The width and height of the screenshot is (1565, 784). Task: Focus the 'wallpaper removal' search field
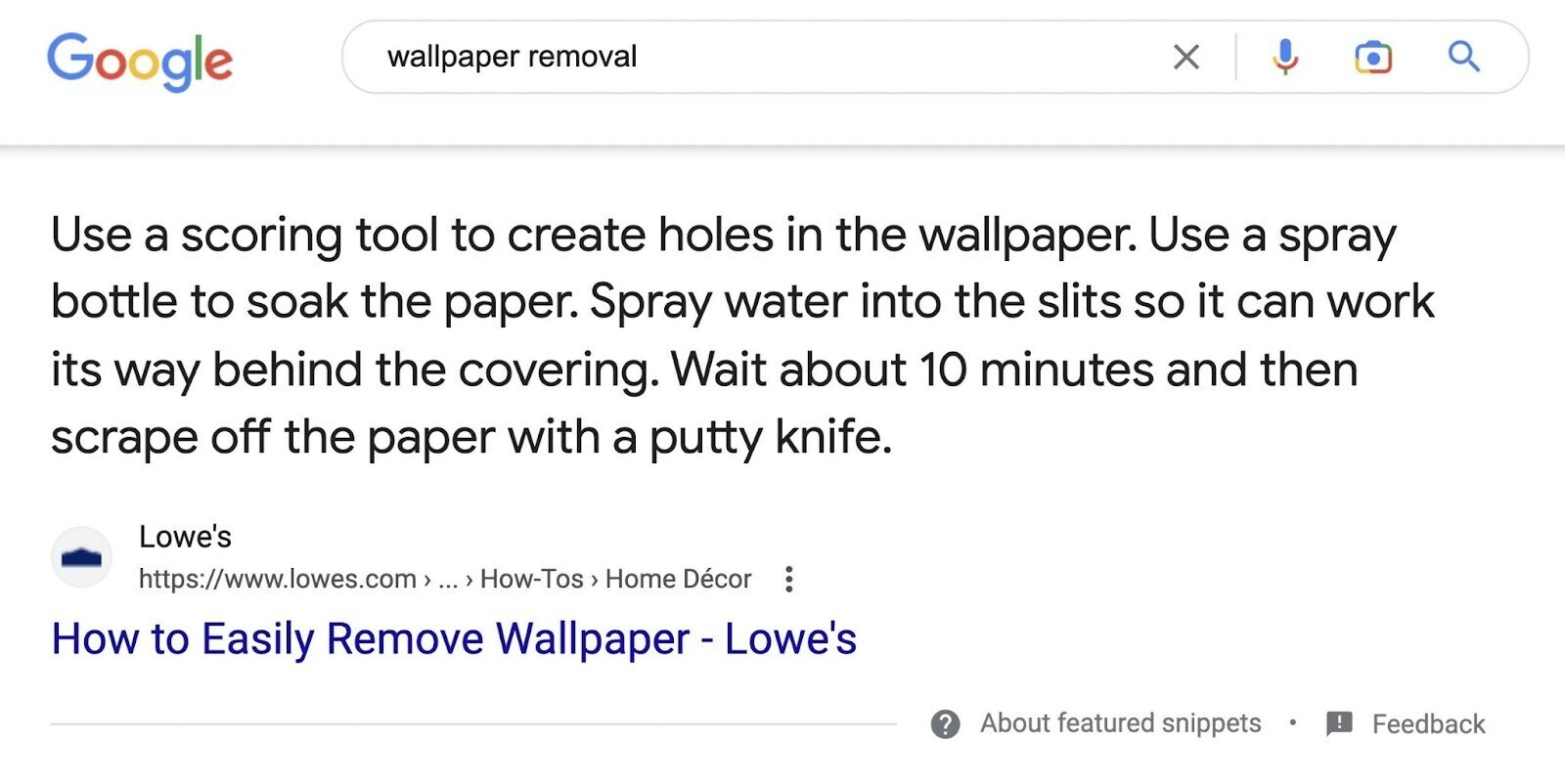763,57
